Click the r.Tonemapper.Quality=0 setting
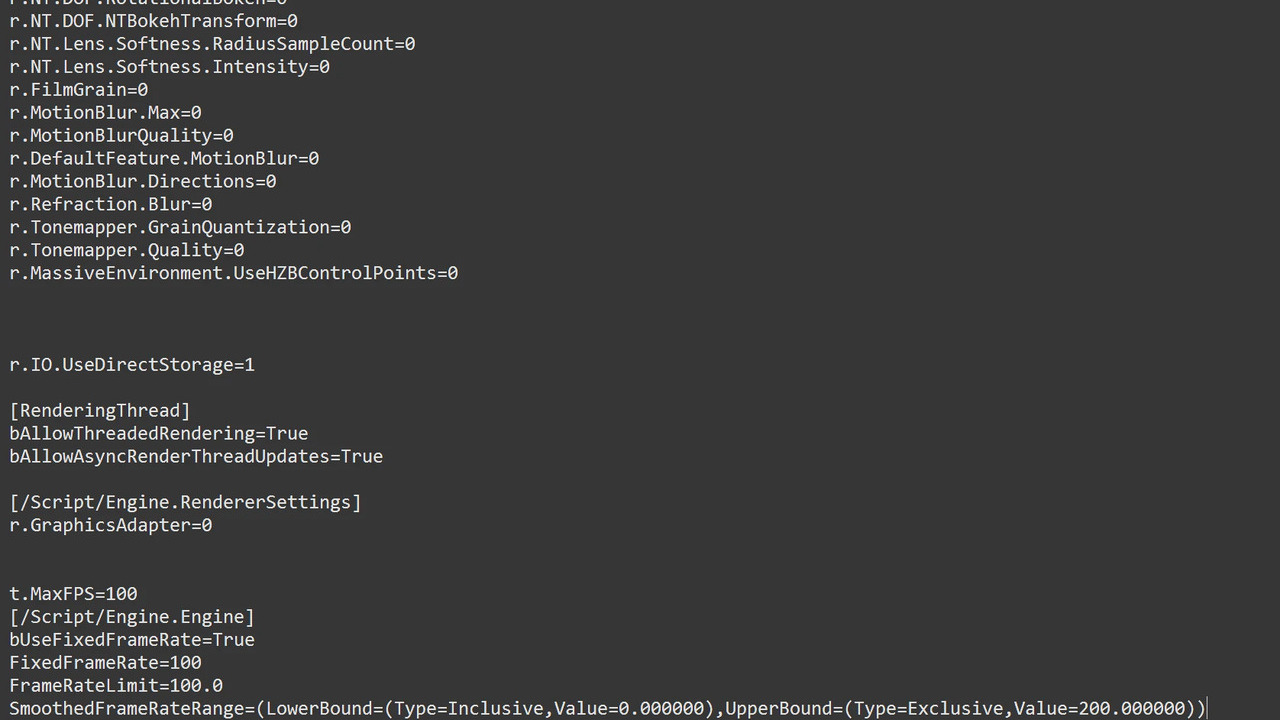Screen dimensions: 1280x720 tap(127, 251)
